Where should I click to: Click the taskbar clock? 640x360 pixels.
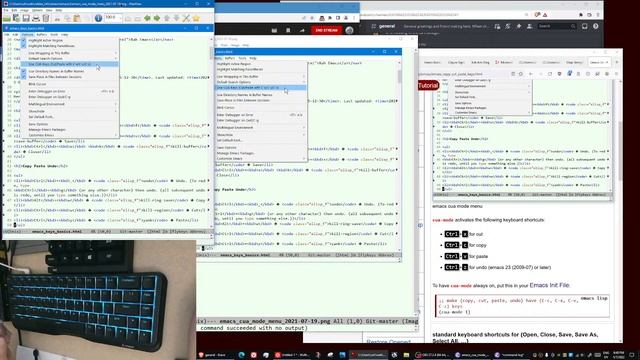[x=618, y=355]
